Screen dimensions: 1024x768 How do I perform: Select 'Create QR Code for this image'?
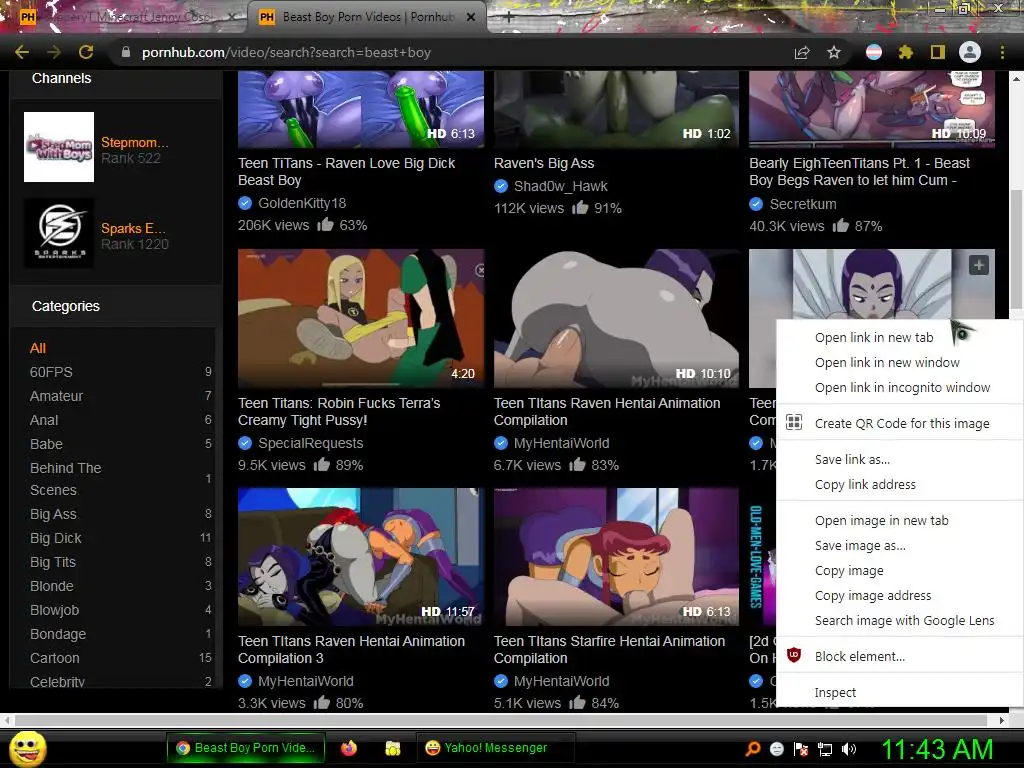[901, 423]
